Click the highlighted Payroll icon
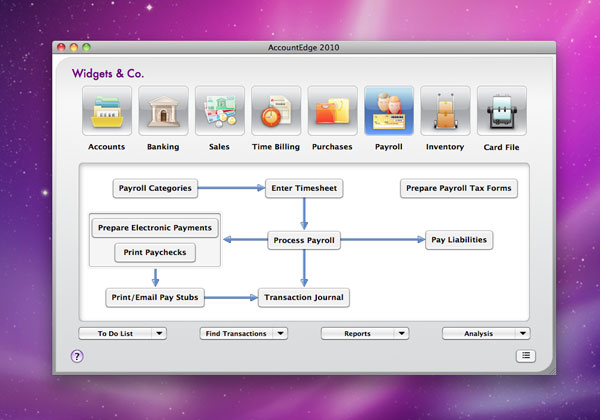 click(x=389, y=111)
